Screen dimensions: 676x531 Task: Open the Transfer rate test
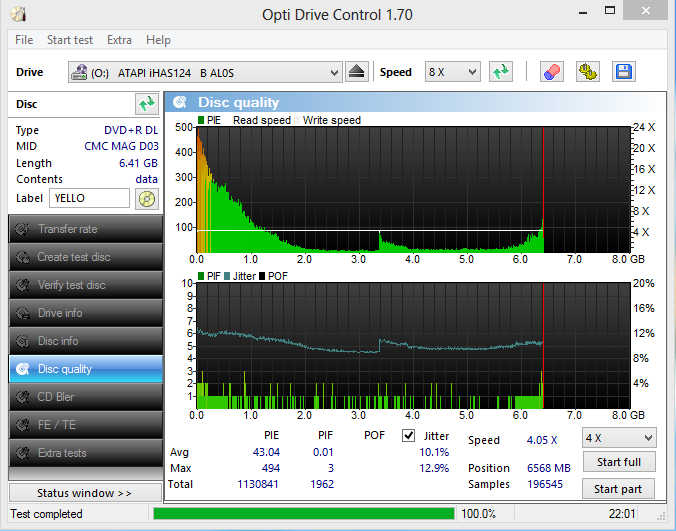click(x=86, y=229)
